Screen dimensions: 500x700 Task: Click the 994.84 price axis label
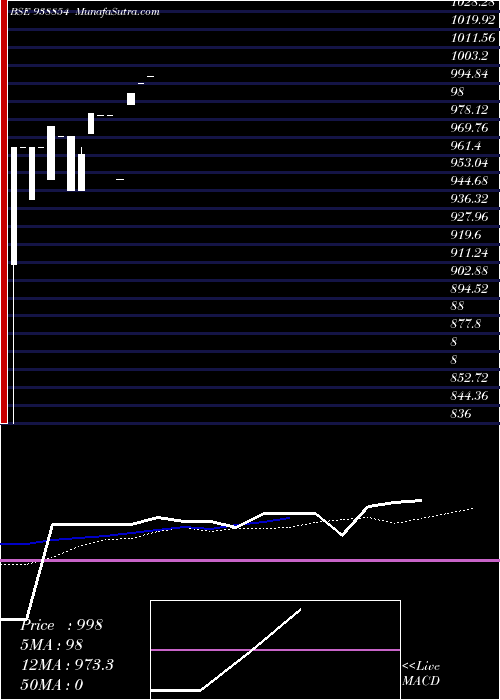470,74
